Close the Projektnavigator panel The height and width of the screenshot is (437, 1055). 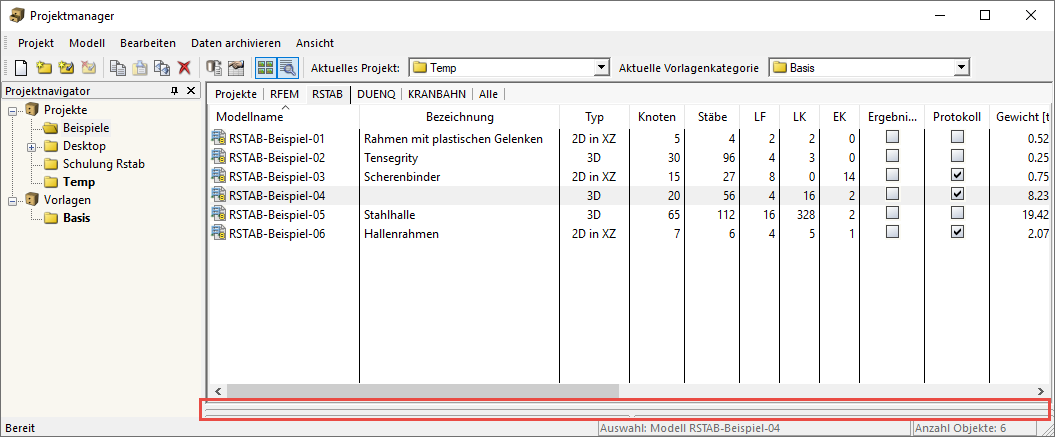click(x=190, y=91)
